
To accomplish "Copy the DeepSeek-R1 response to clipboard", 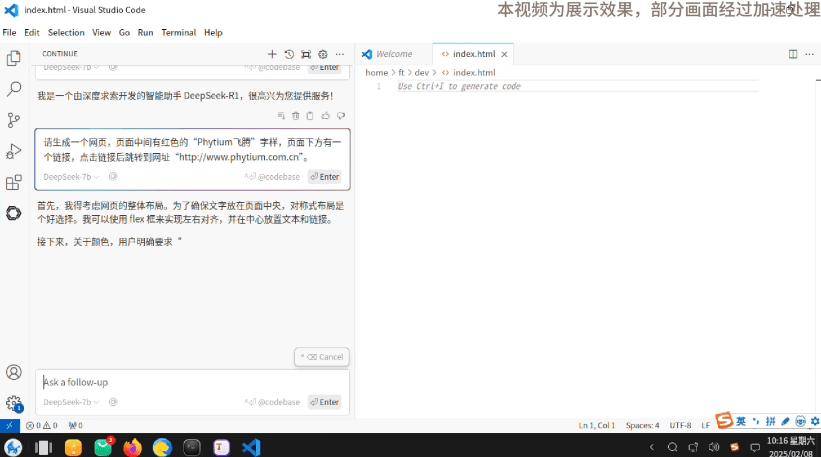I will (x=310, y=116).
